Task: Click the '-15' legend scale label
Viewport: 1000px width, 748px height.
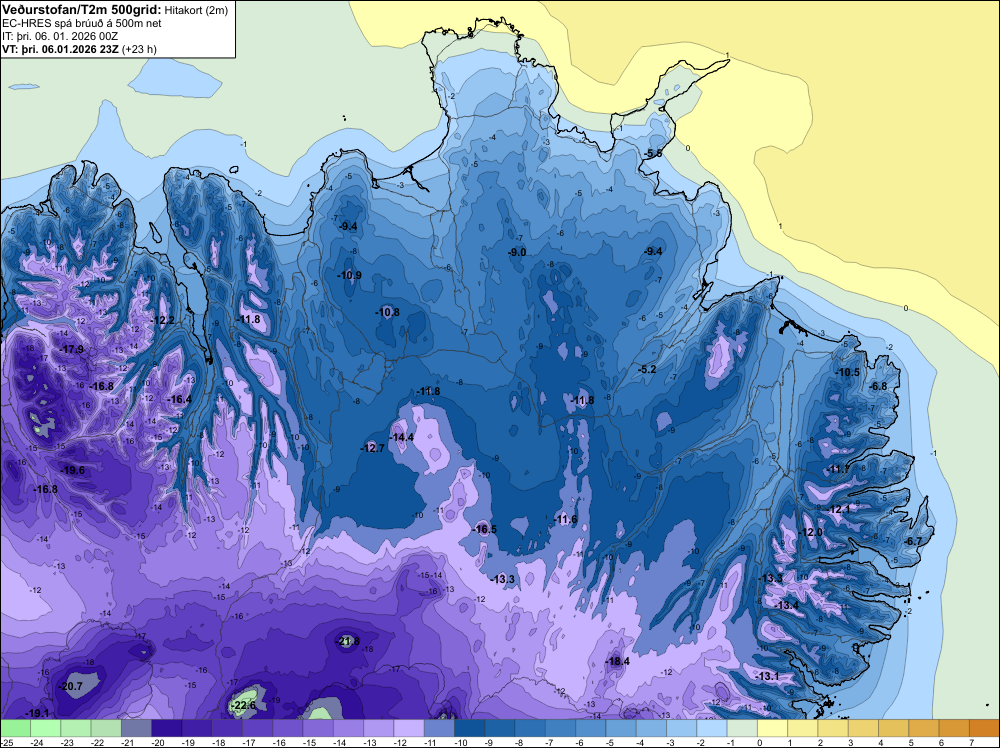Action: pos(309,742)
